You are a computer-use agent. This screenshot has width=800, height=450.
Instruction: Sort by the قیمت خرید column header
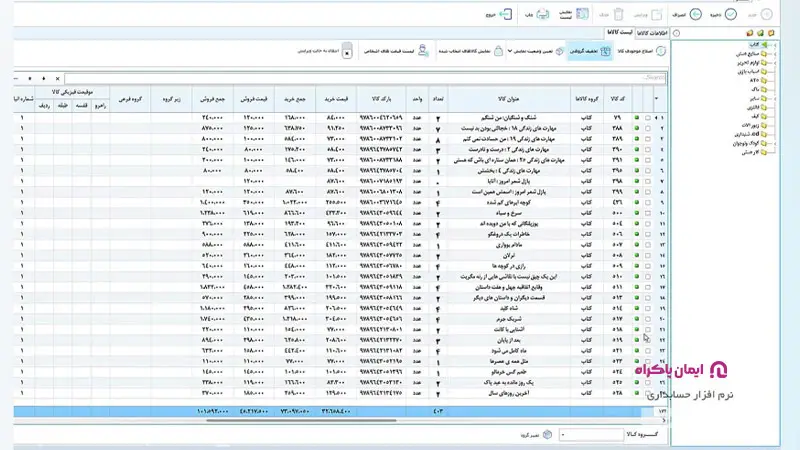click(x=336, y=99)
